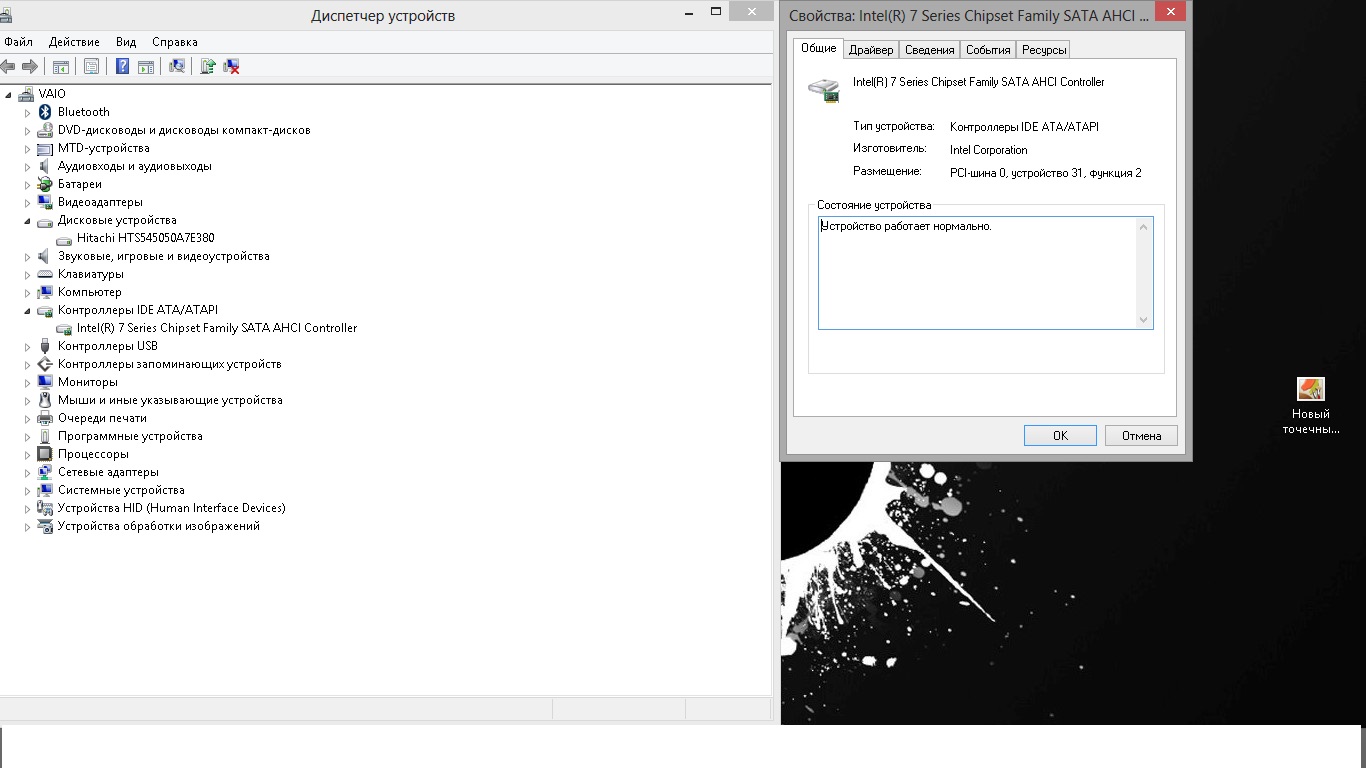Expand the Bluetooth device category
Viewport: 1366px width, 768px height.
click(x=28, y=113)
